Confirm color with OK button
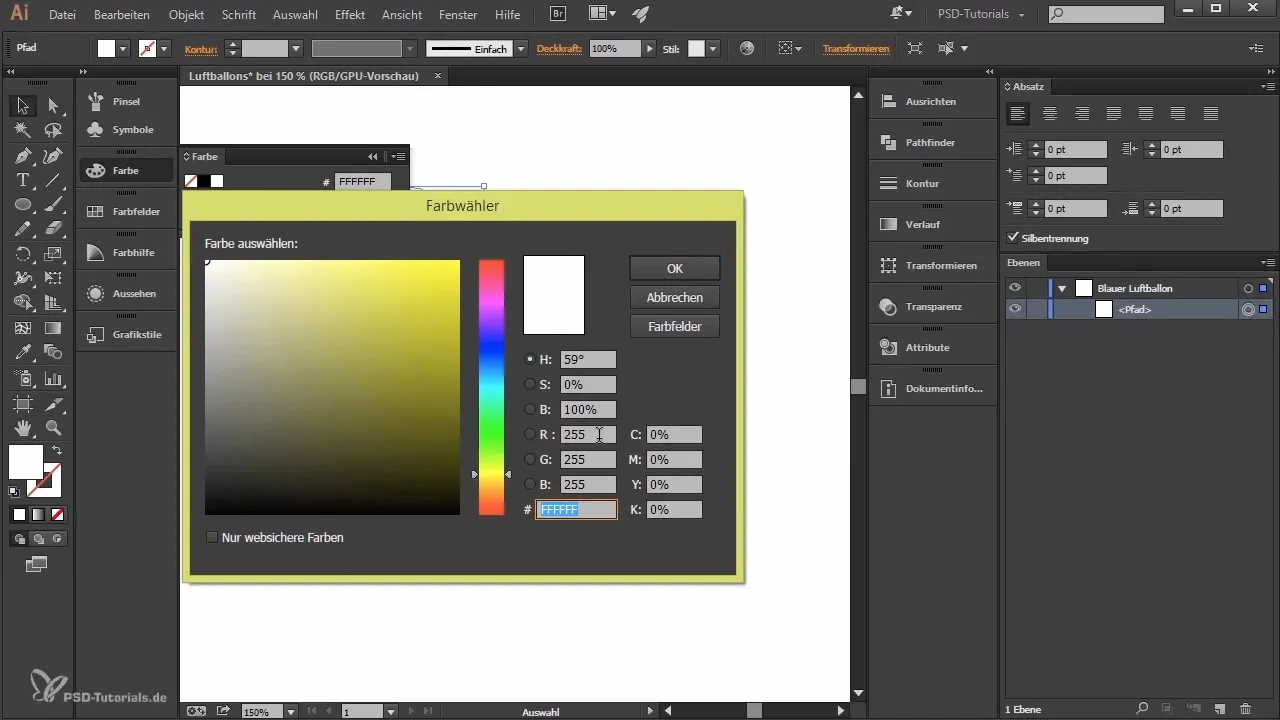 coord(675,268)
